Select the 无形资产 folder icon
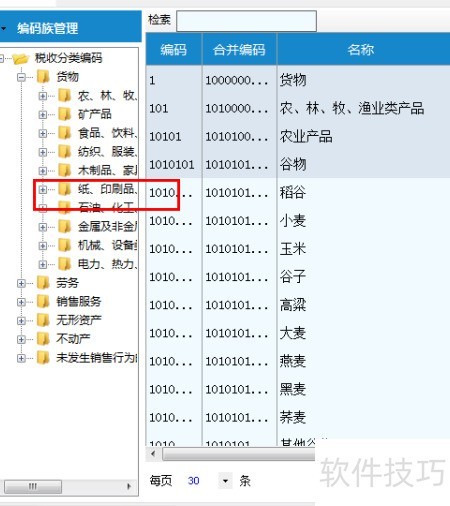This screenshot has height=506, width=450. coord(43,320)
